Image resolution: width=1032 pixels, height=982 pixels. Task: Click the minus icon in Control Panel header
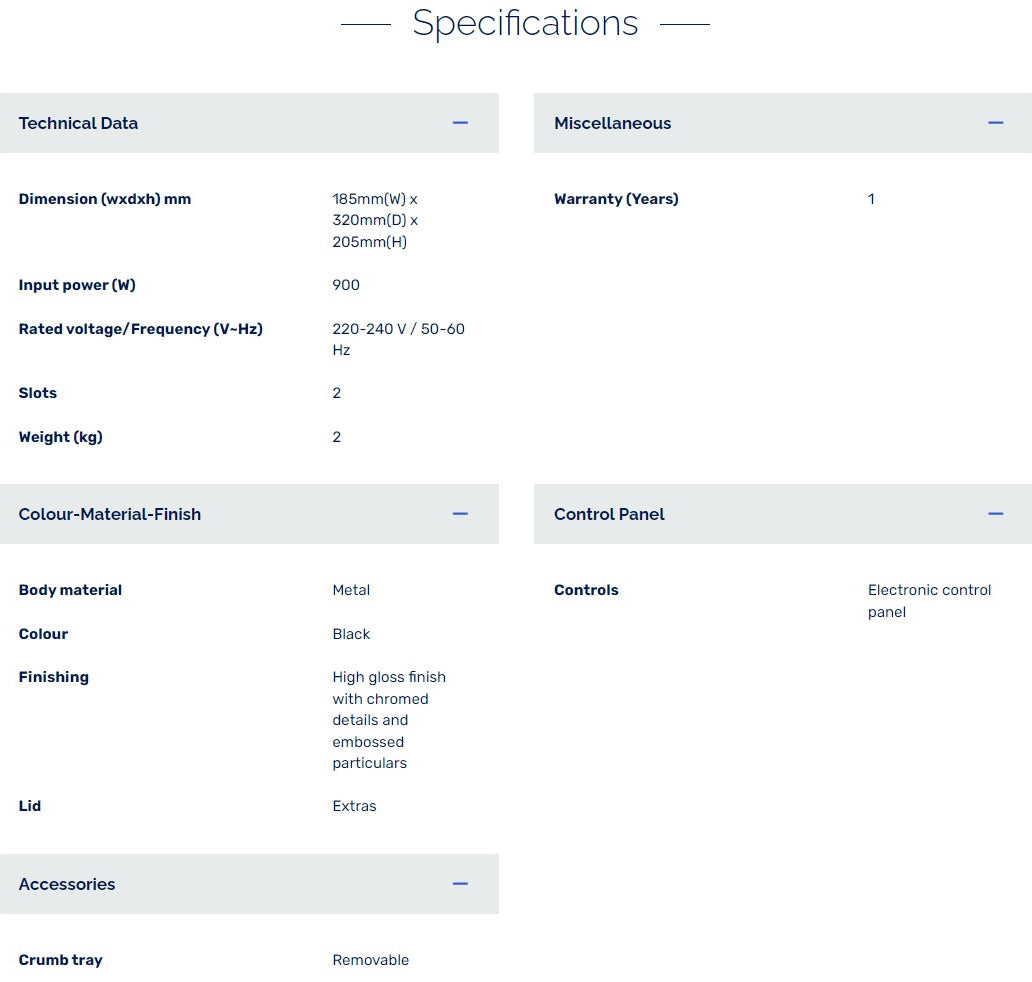click(995, 514)
